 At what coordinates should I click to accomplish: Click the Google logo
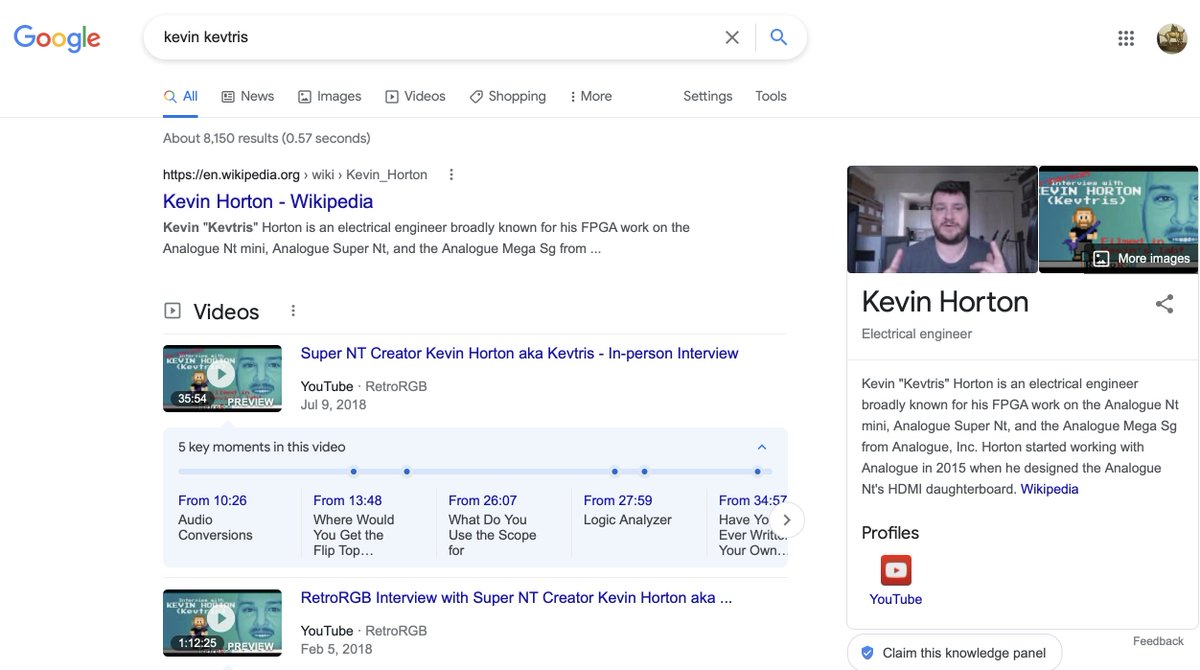tap(57, 38)
